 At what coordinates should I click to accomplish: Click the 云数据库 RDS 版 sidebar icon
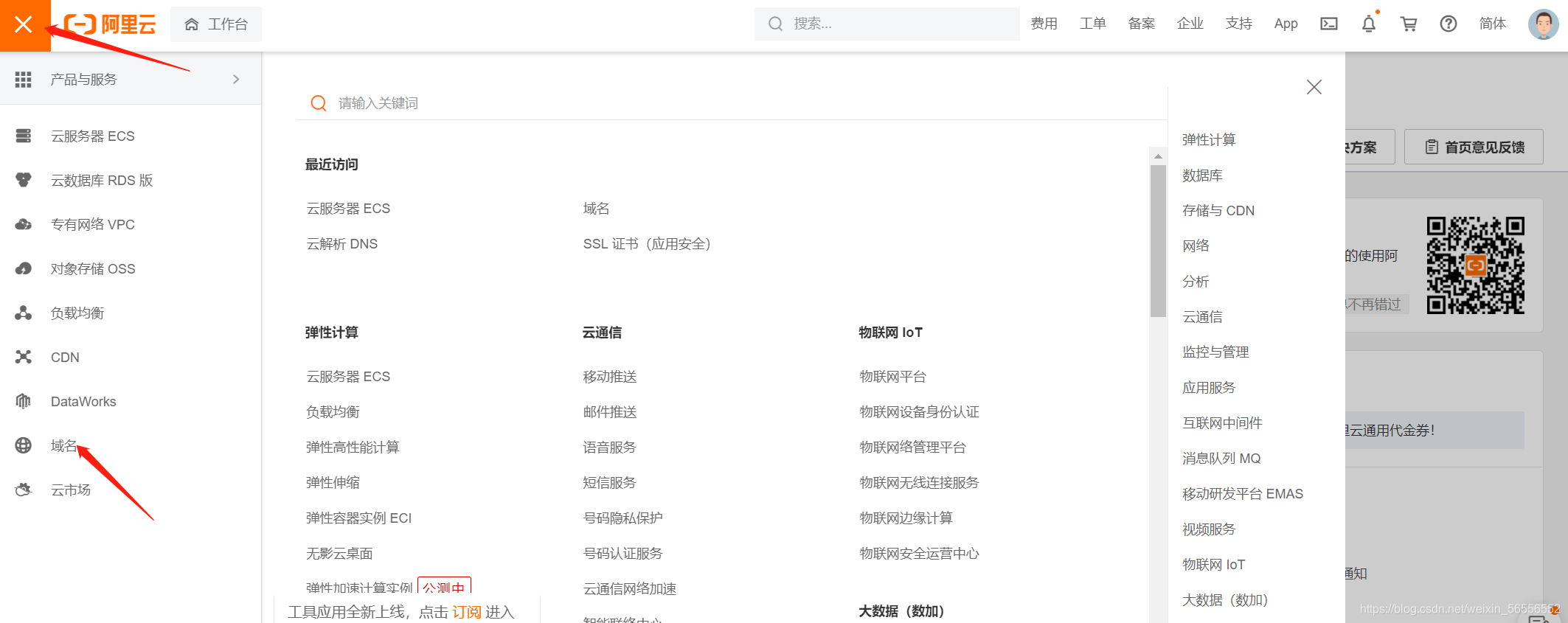24,180
